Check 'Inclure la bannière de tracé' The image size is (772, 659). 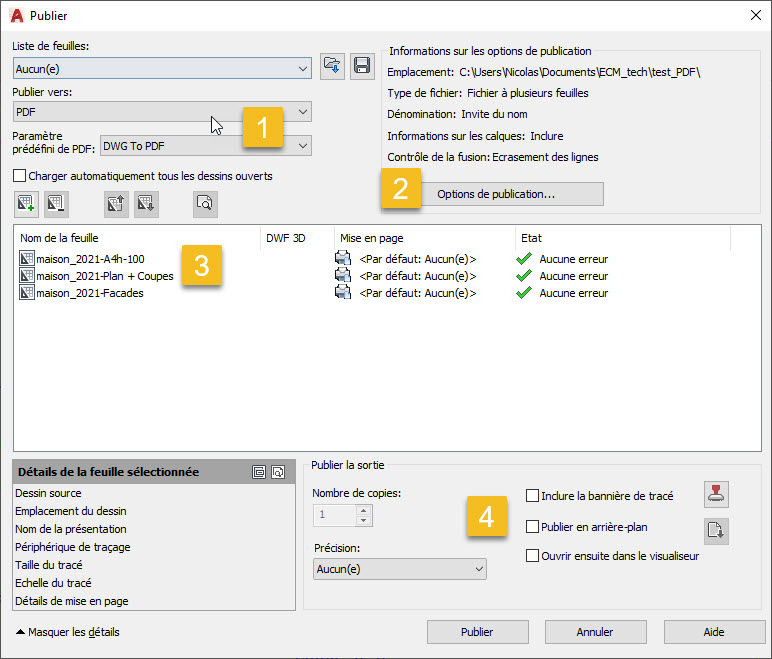533,495
